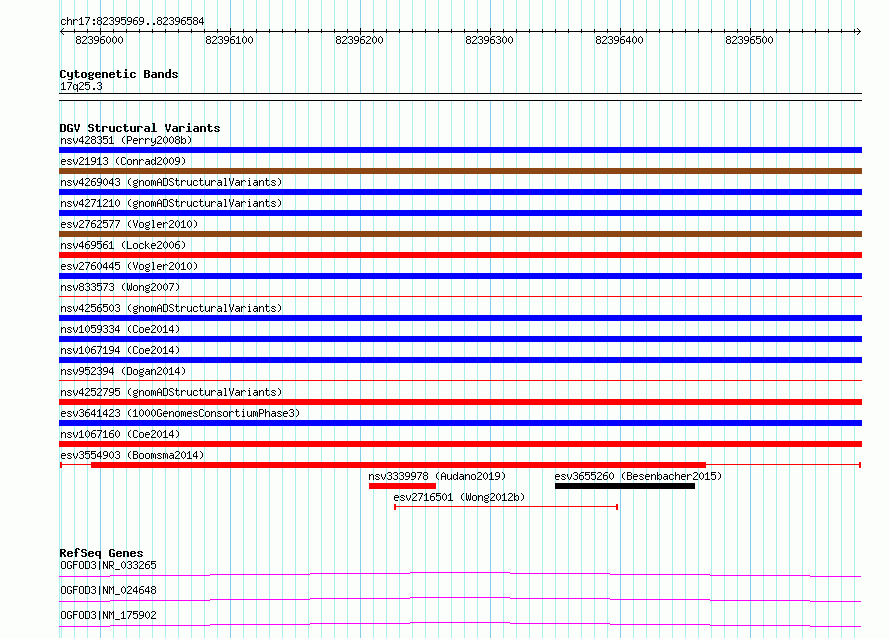Click the thin red line under nsv833573
Screen dimensions: 890x638
(x=460, y=296)
